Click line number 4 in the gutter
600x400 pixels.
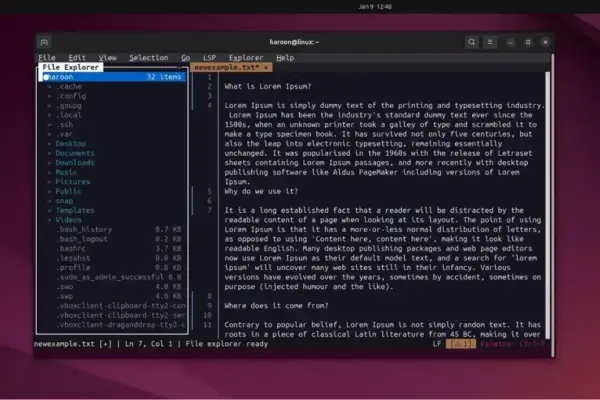209,106
